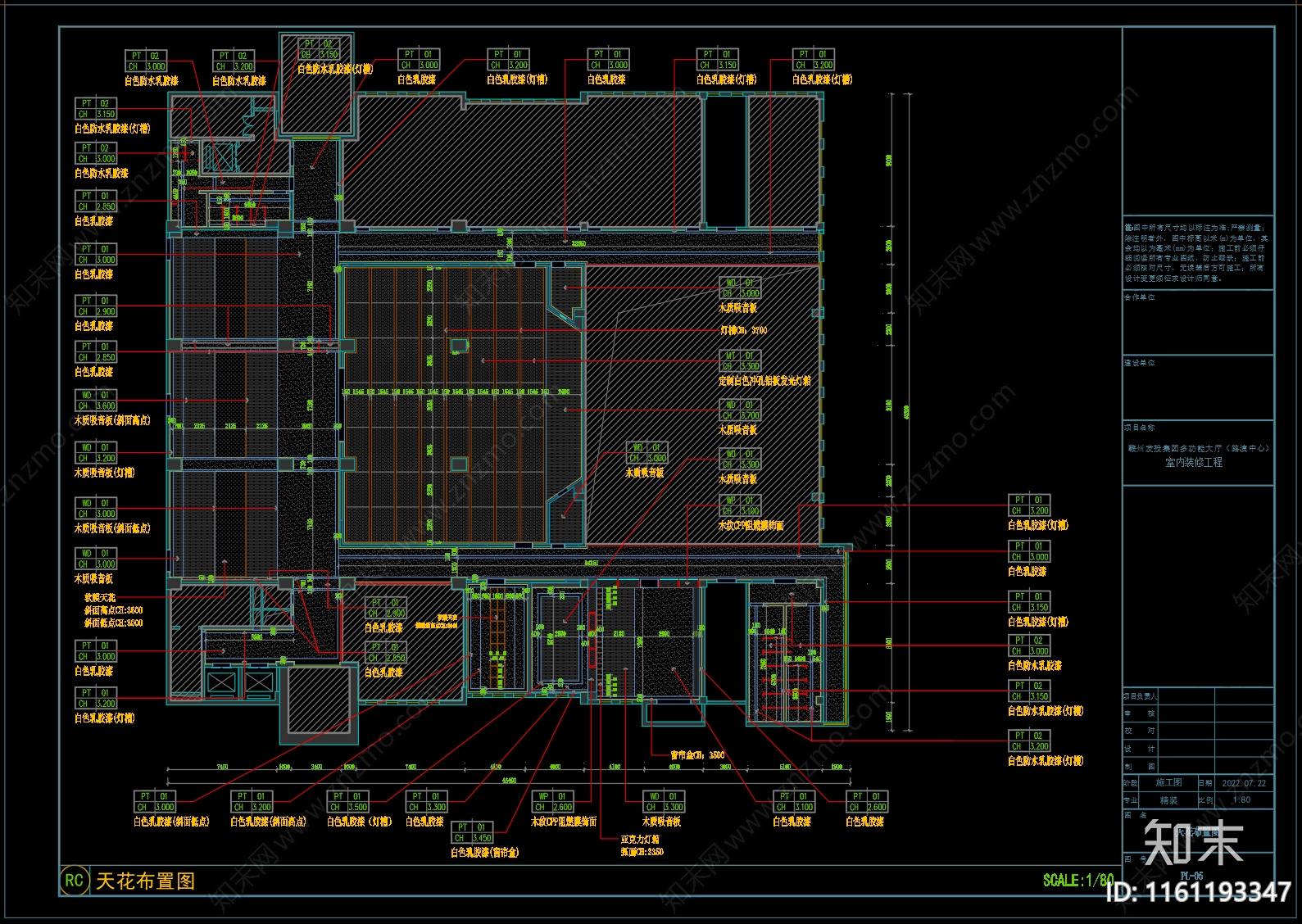Viewport: 1302px width, 924px height.
Task: Click the sheet number 'PL-05'
Action: point(1191,876)
